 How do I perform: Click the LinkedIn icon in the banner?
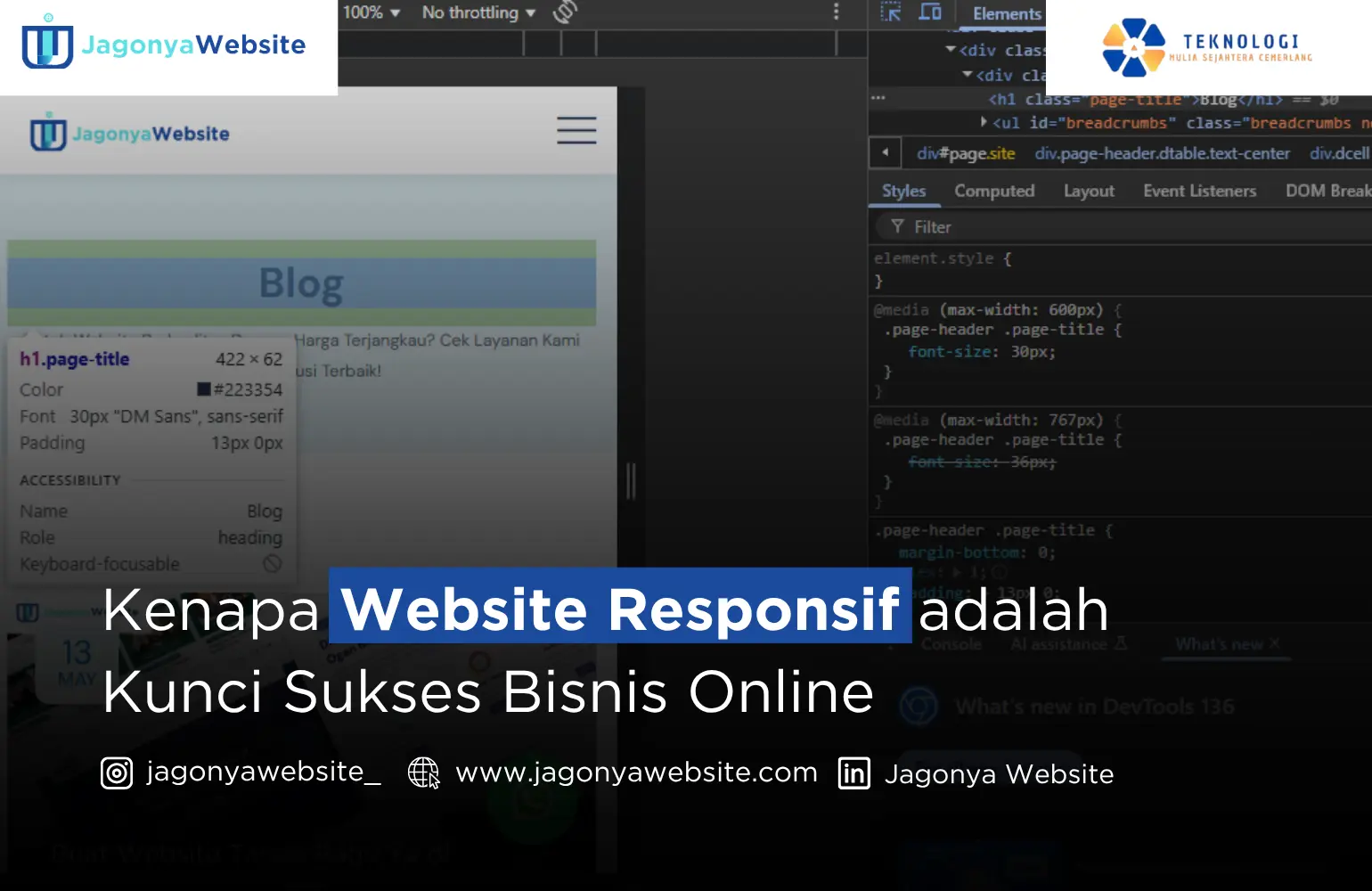pos(853,773)
